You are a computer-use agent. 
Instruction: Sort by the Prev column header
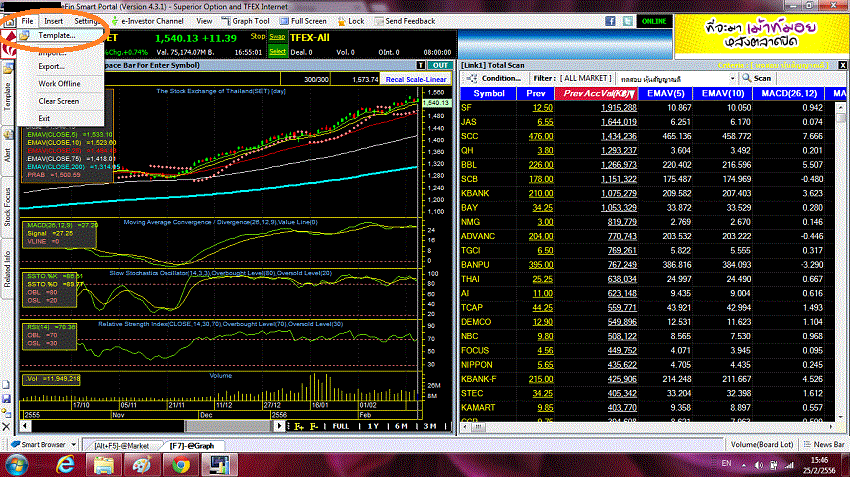click(x=536, y=93)
